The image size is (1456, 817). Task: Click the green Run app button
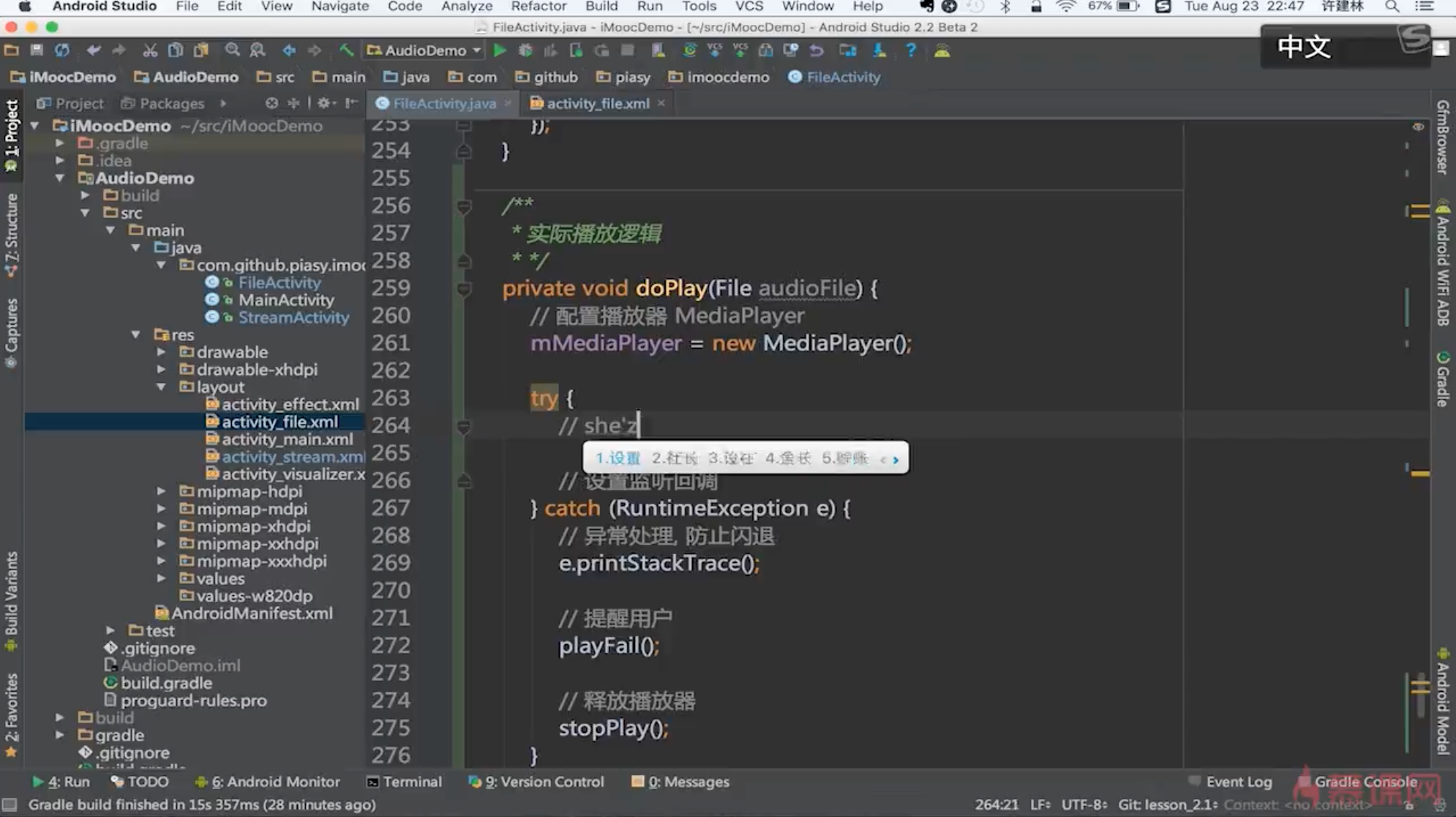[x=500, y=51]
